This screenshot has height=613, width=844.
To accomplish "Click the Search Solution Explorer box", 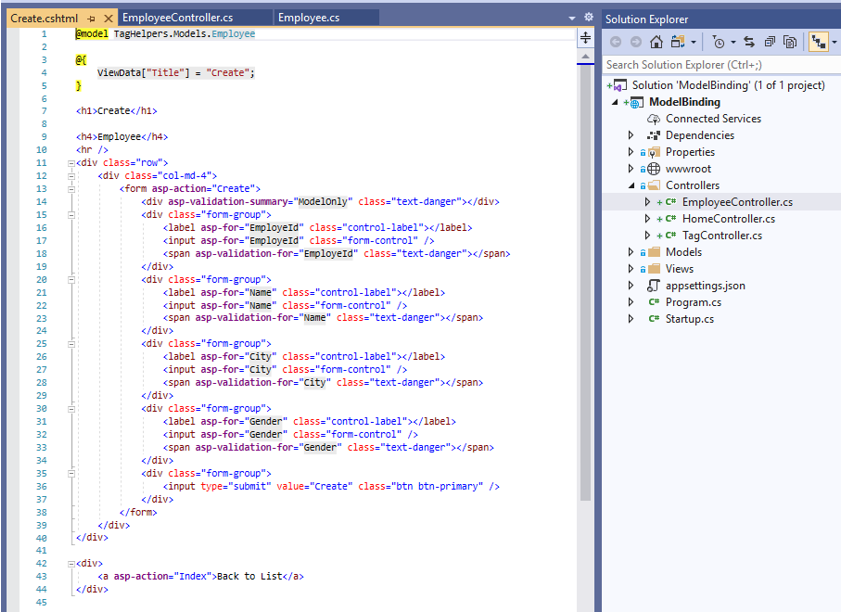I will [721, 65].
